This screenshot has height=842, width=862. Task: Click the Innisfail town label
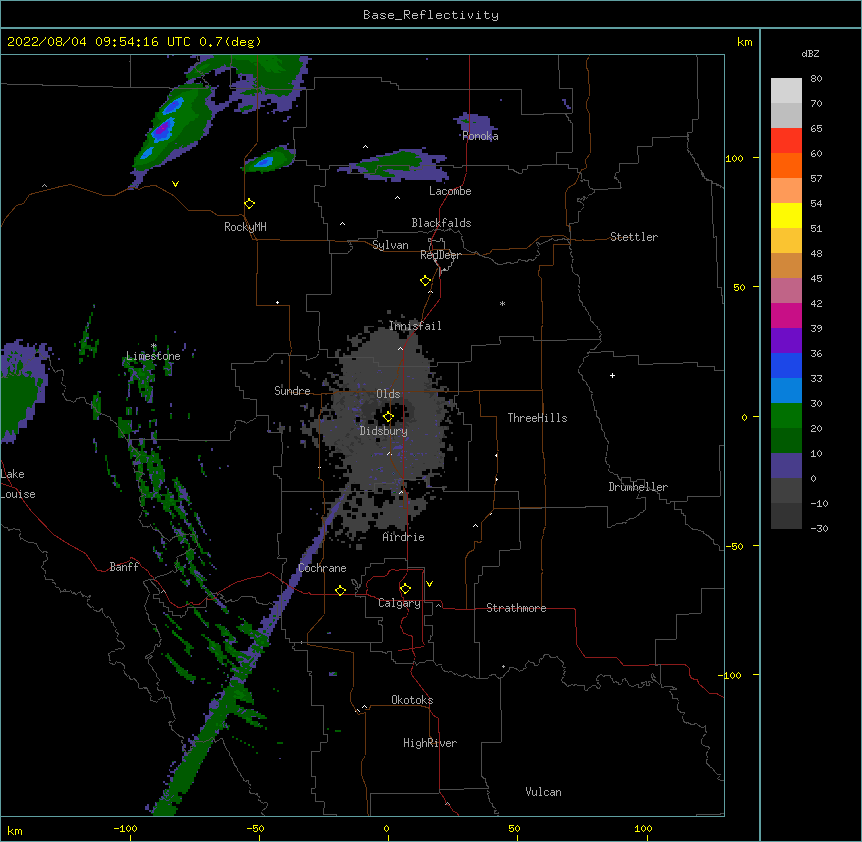pos(415,326)
